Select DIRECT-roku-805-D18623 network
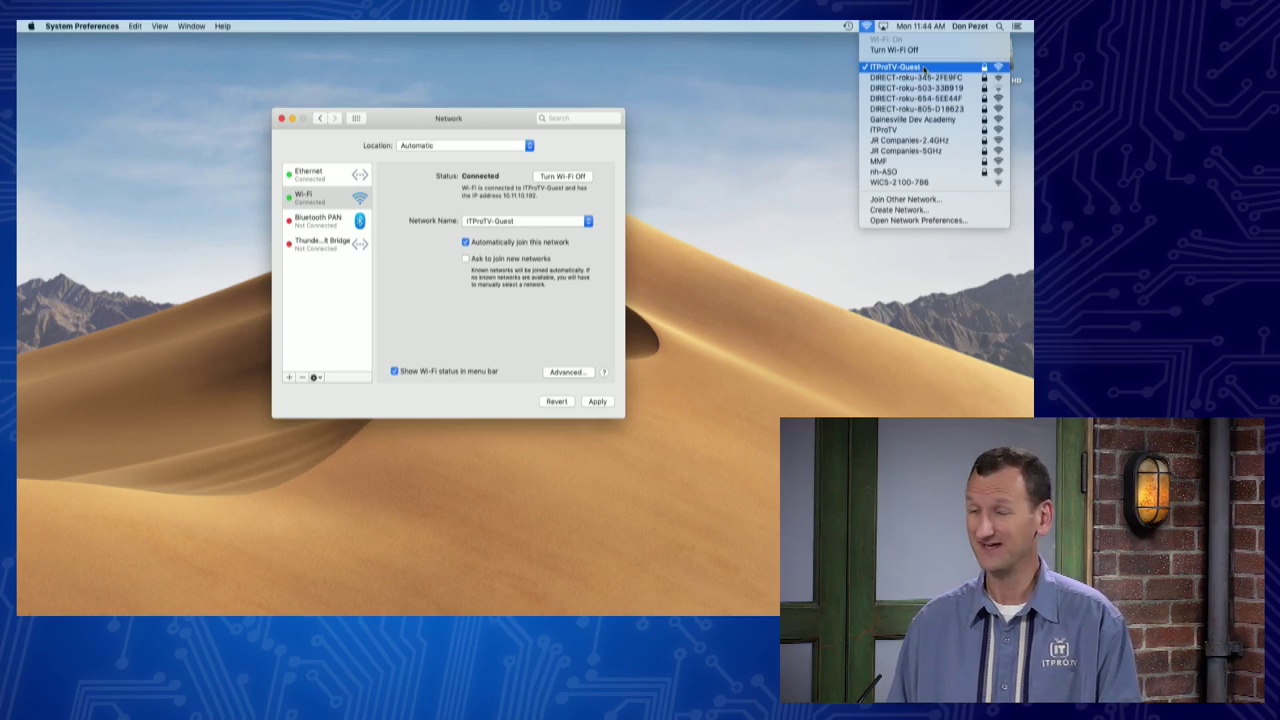1280x720 pixels. (934, 109)
